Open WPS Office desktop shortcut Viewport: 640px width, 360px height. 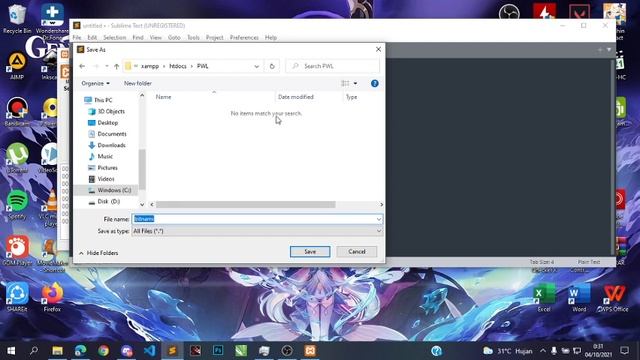click(x=613, y=298)
